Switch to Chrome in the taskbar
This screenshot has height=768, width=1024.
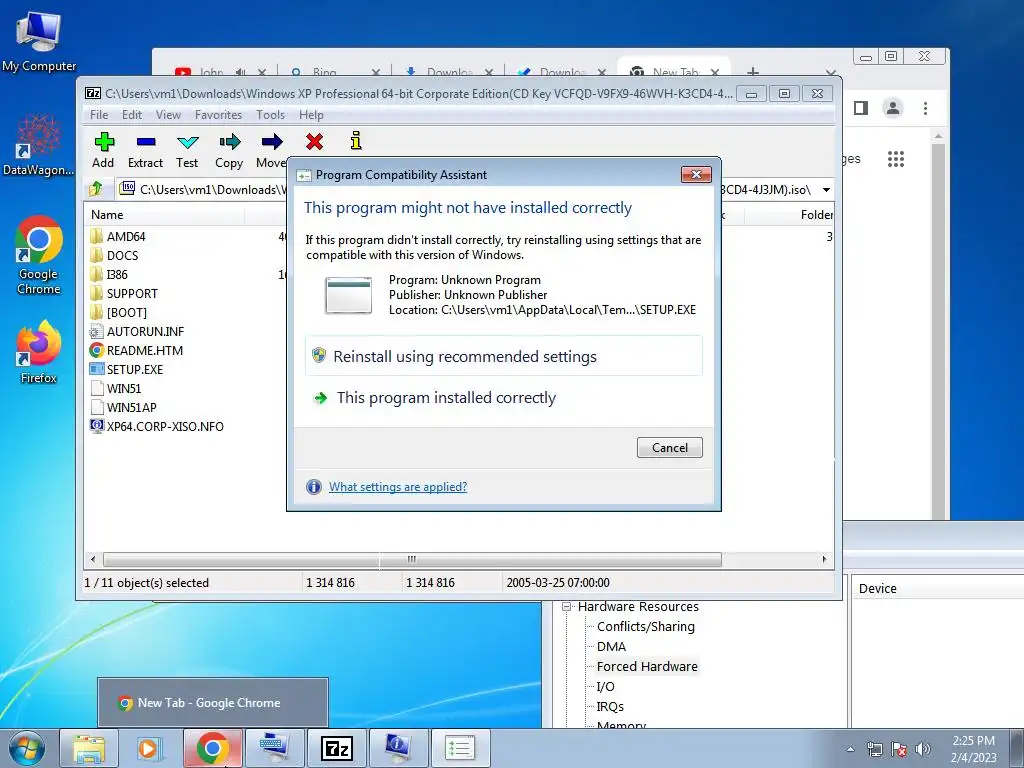pos(212,748)
